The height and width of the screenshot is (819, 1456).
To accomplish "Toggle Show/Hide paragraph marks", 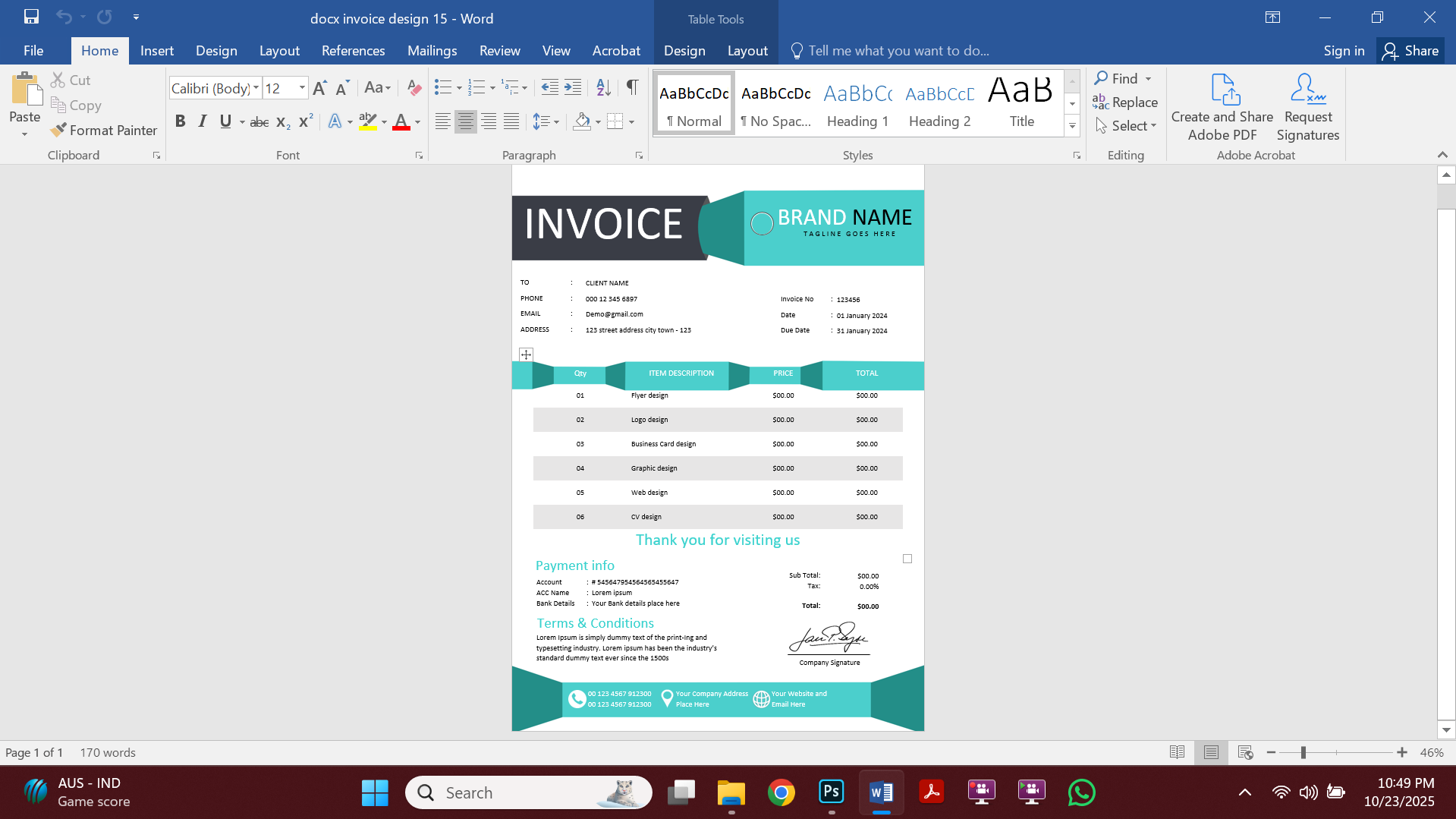I will pyautogui.click(x=632, y=87).
